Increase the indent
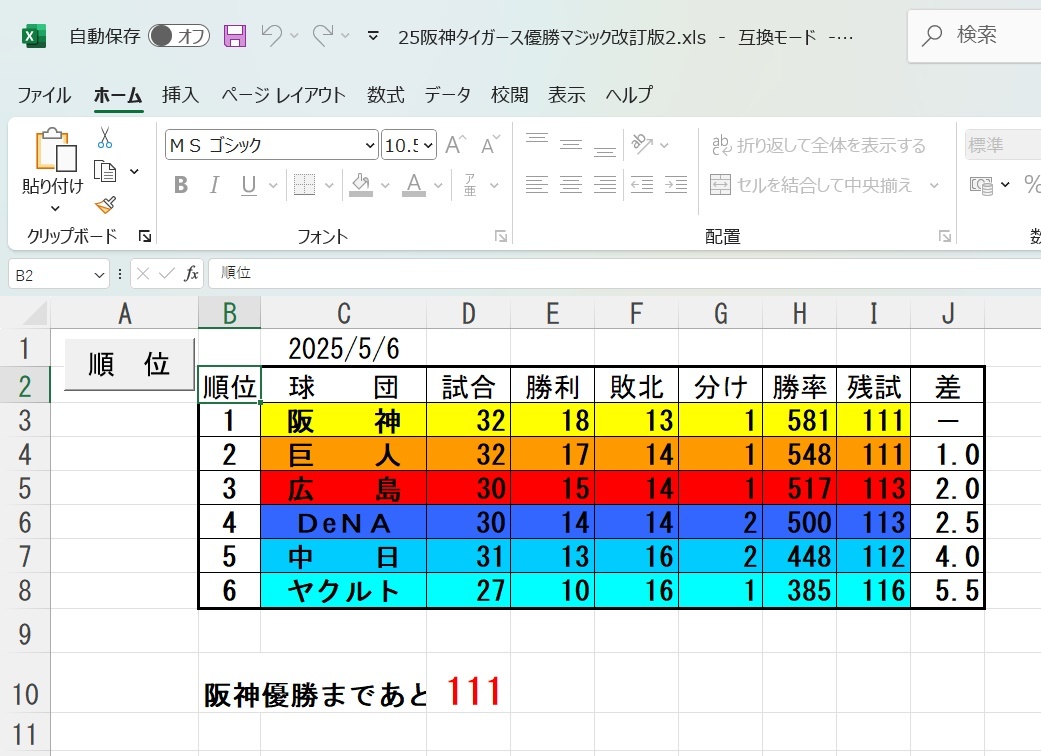The image size is (1041, 756). coord(676,185)
